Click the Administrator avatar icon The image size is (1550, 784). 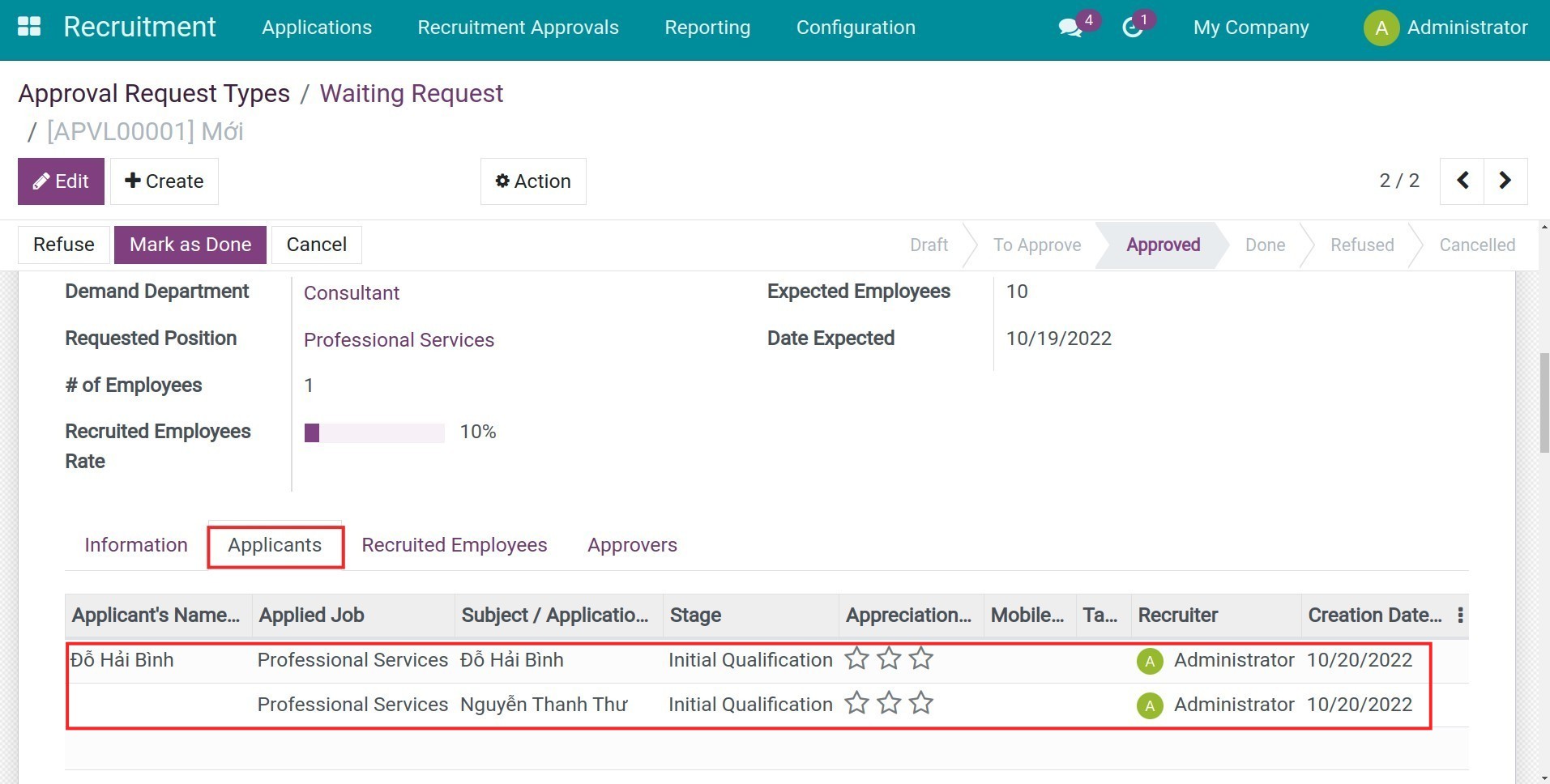click(x=1381, y=28)
